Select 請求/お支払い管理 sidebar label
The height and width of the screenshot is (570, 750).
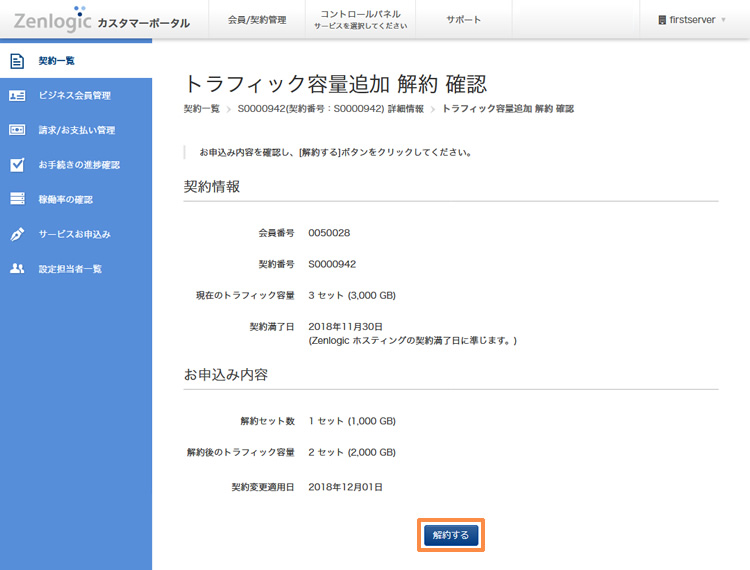(x=77, y=130)
